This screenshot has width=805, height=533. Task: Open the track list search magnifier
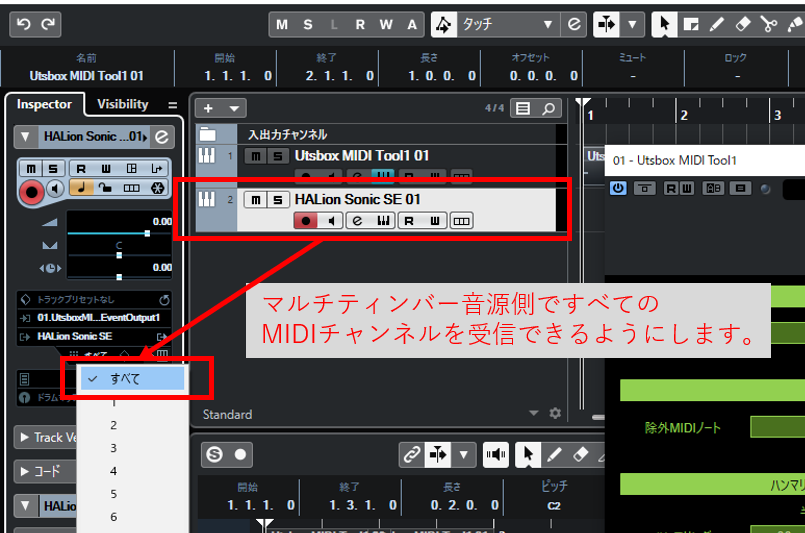pyautogui.click(x=548, y=108)
